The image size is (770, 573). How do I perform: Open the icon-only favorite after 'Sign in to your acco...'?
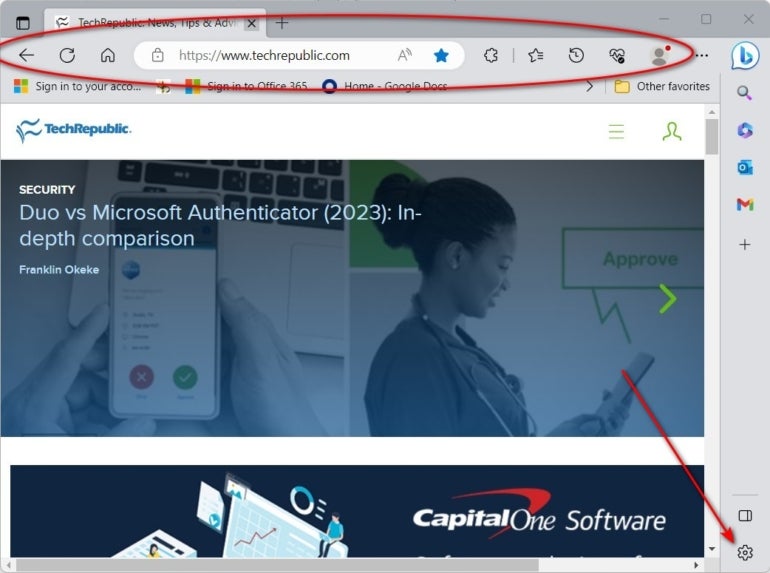click(x=163, y=86)
